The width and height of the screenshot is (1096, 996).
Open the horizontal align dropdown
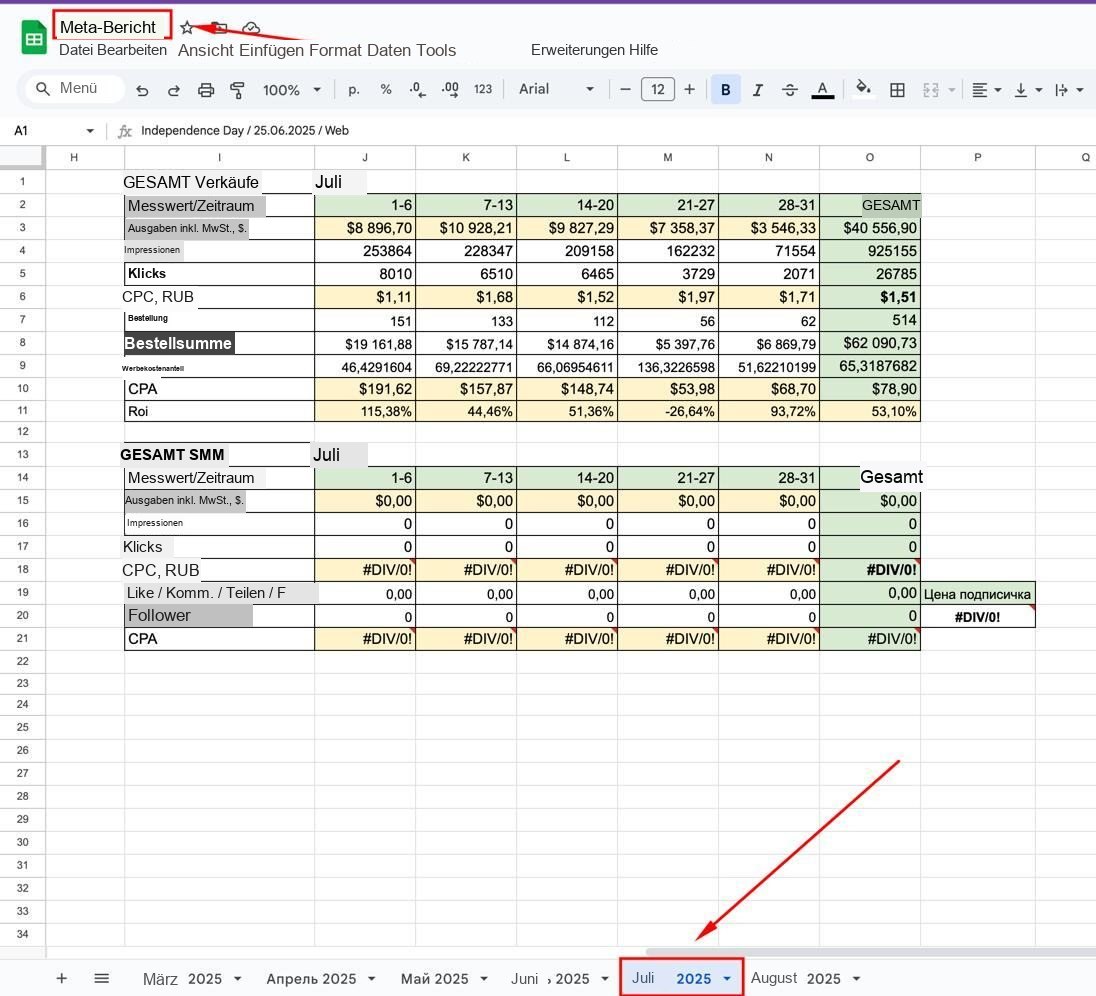point(987,90)
